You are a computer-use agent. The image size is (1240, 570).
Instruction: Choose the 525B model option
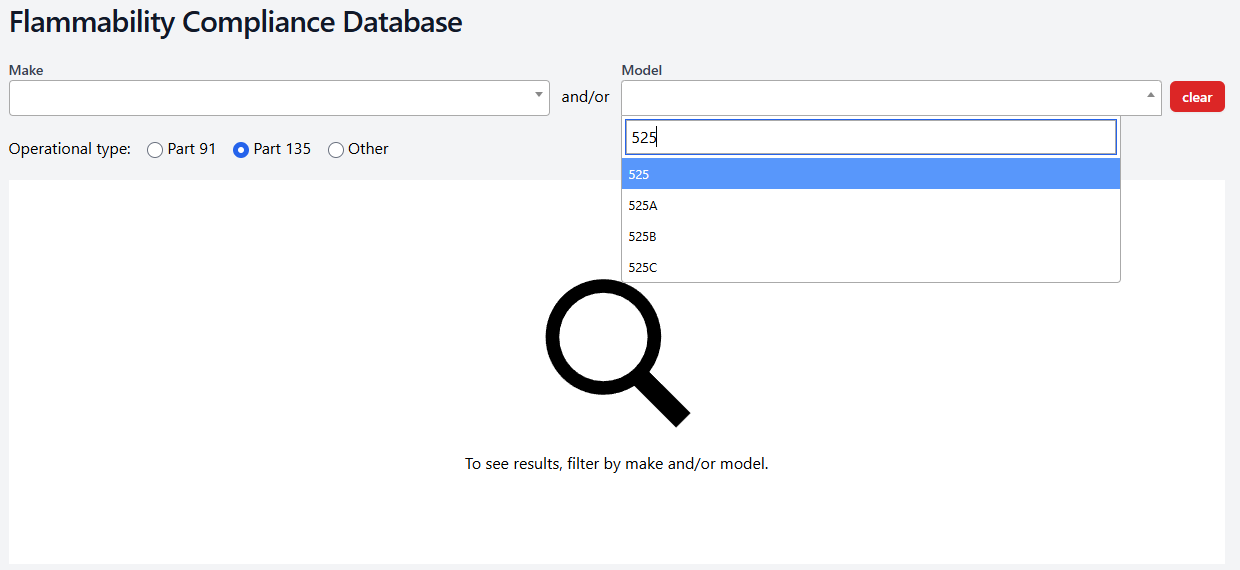point(871,236)
